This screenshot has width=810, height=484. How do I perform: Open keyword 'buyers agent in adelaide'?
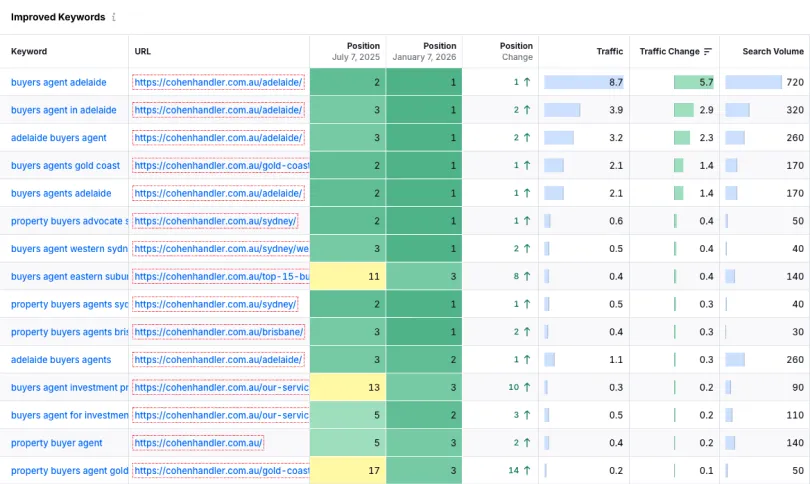click(64, 110)
